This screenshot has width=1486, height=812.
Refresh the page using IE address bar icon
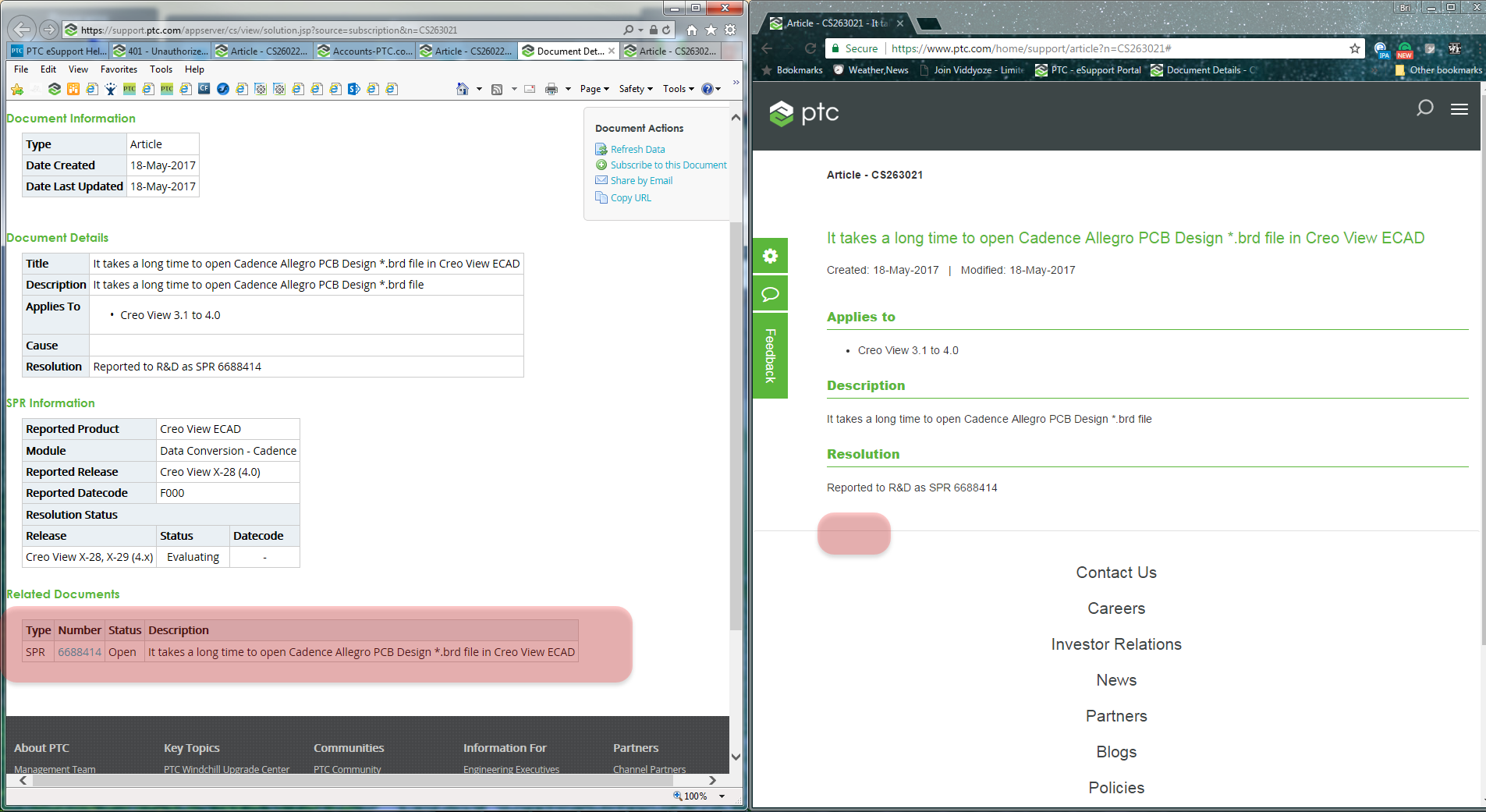tap(666, 30)
